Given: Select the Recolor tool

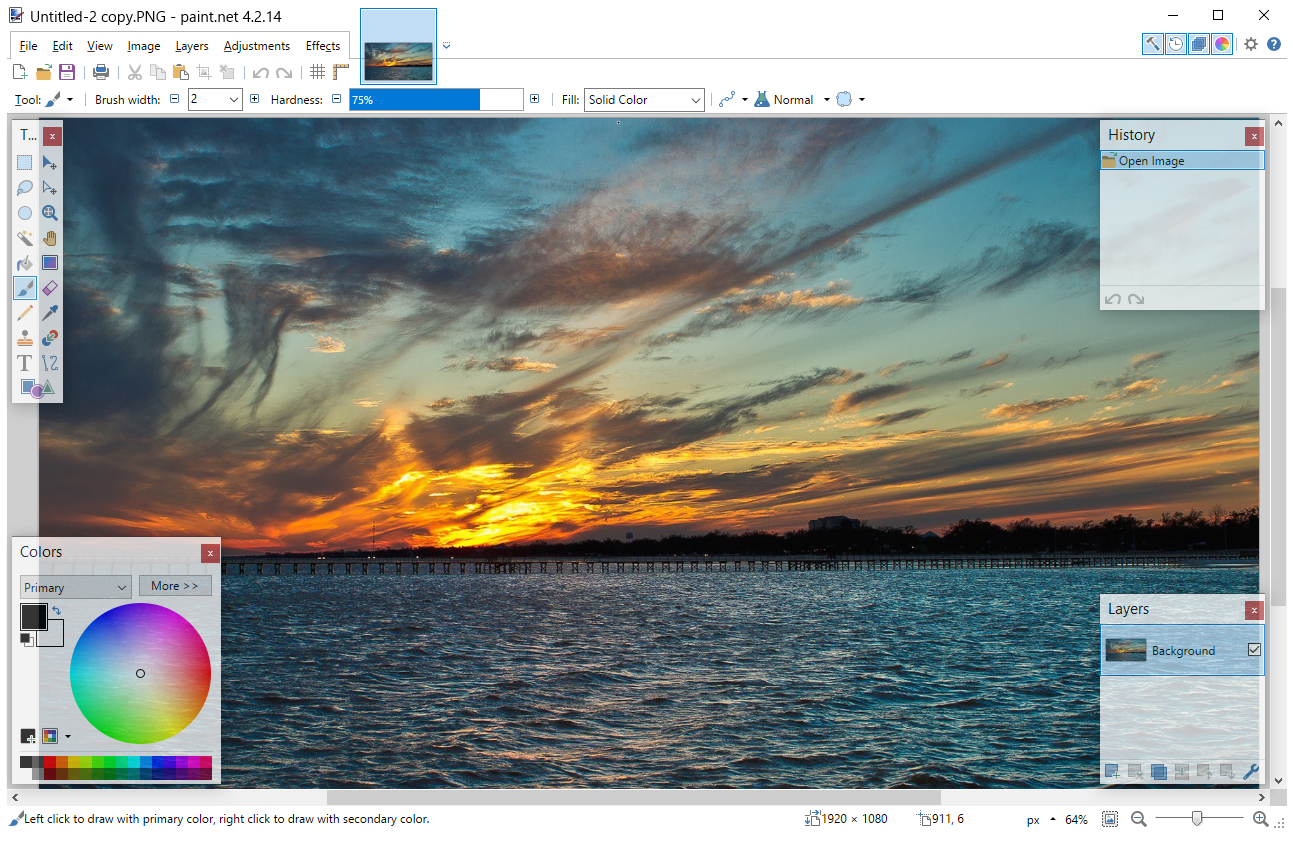Looking at the screenshot, I should click(x=50, y=338).
